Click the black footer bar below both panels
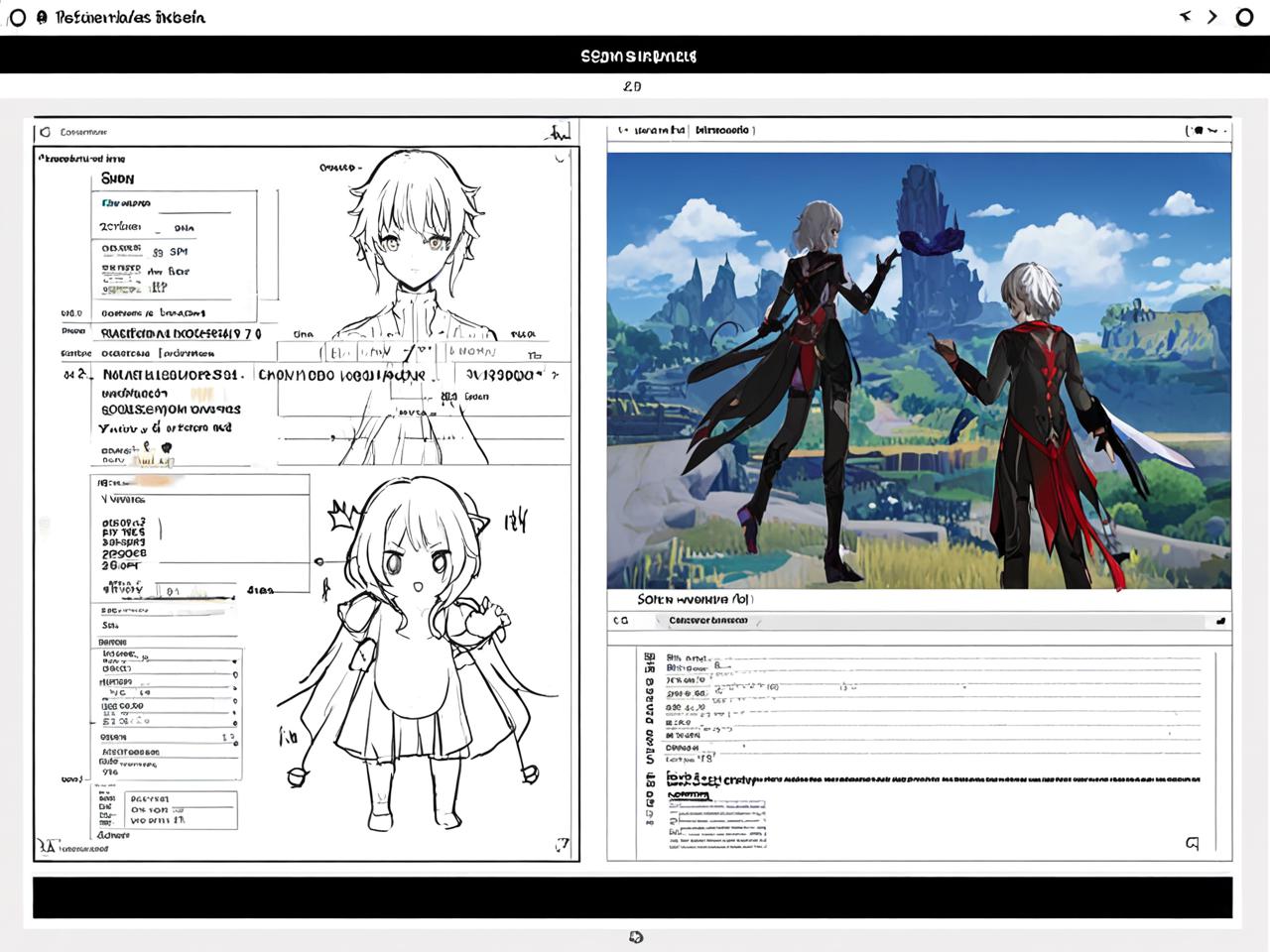Screen dimensions: 1270x952 pos(633,897)
